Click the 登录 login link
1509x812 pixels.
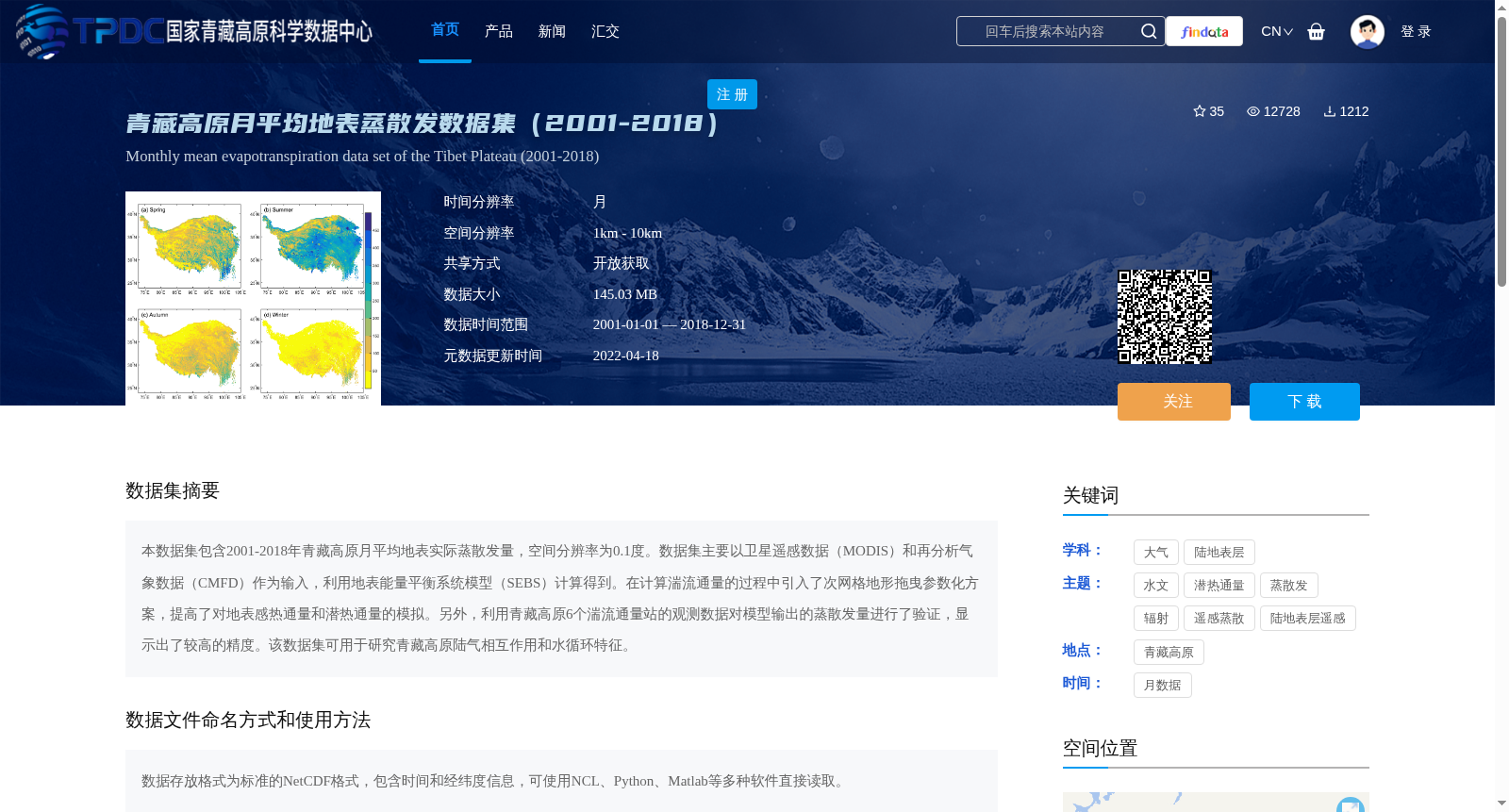pyautogui.click(x=1416, y=31)
